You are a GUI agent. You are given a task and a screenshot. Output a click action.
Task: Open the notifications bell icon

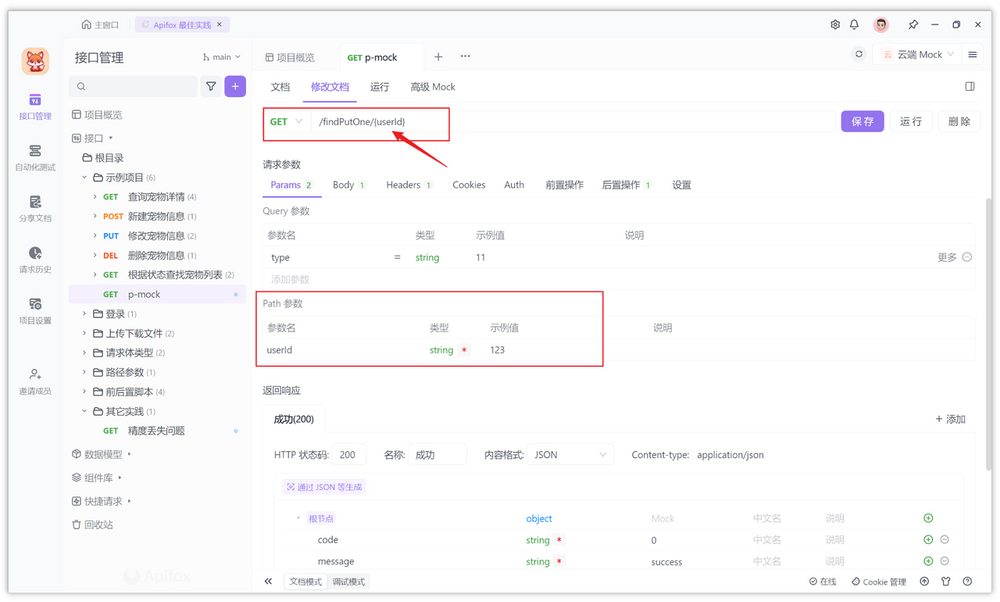pyautogui.click(x=854, y=25)
